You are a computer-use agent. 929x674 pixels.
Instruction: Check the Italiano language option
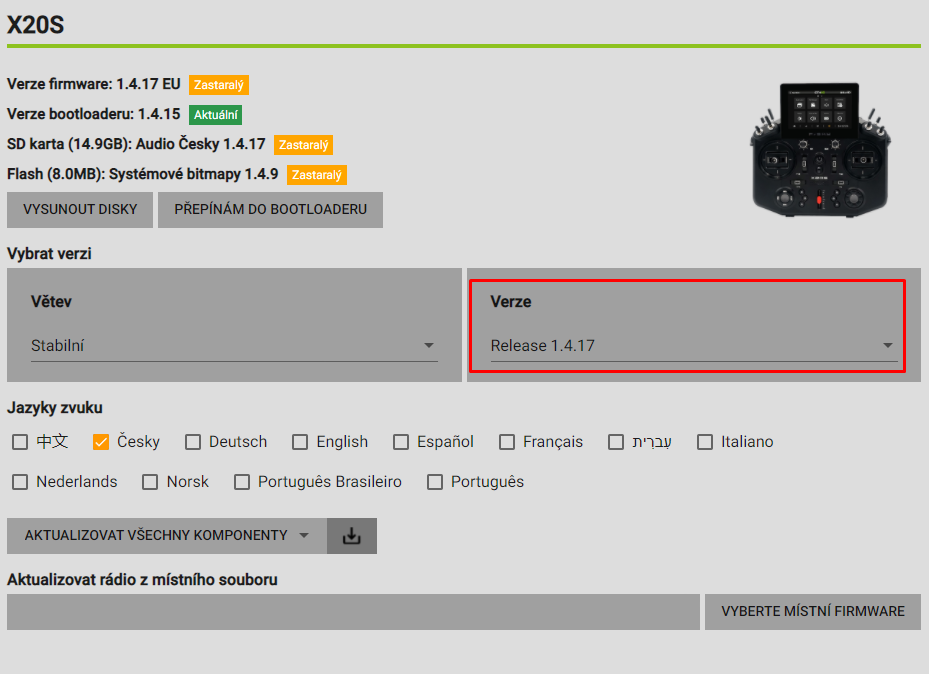[705, 442]
